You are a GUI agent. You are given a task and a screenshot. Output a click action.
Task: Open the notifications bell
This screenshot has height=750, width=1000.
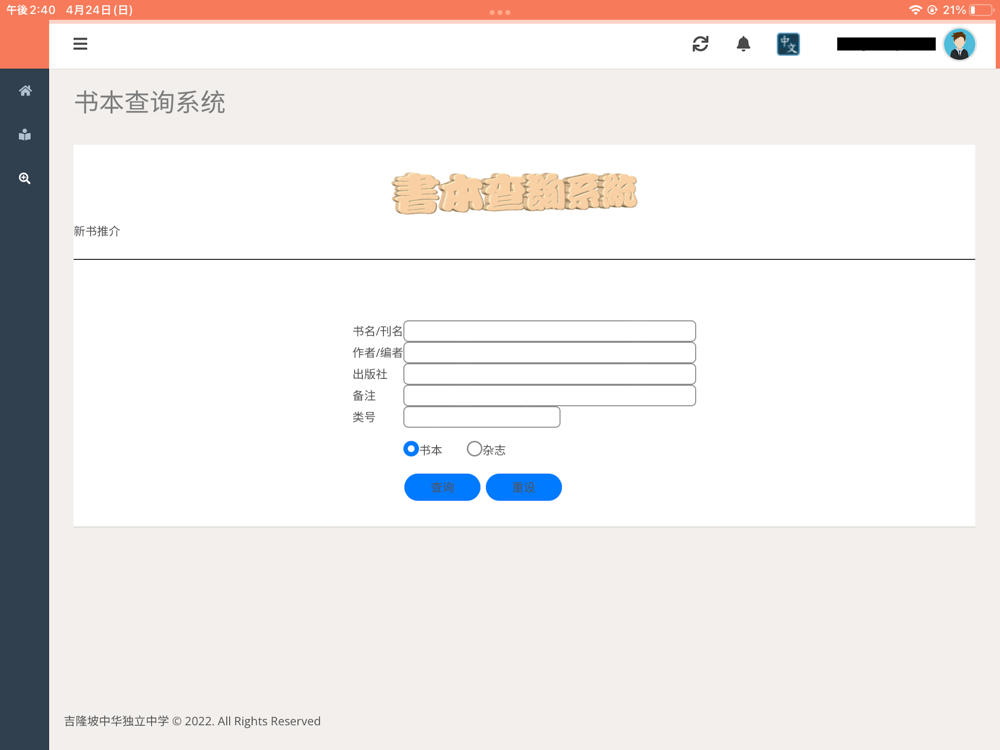(x=743, y=44)
